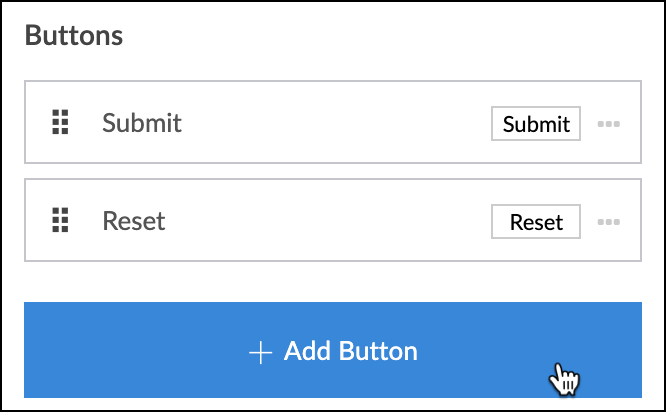Select the Submit row label text

coord(142,123)
